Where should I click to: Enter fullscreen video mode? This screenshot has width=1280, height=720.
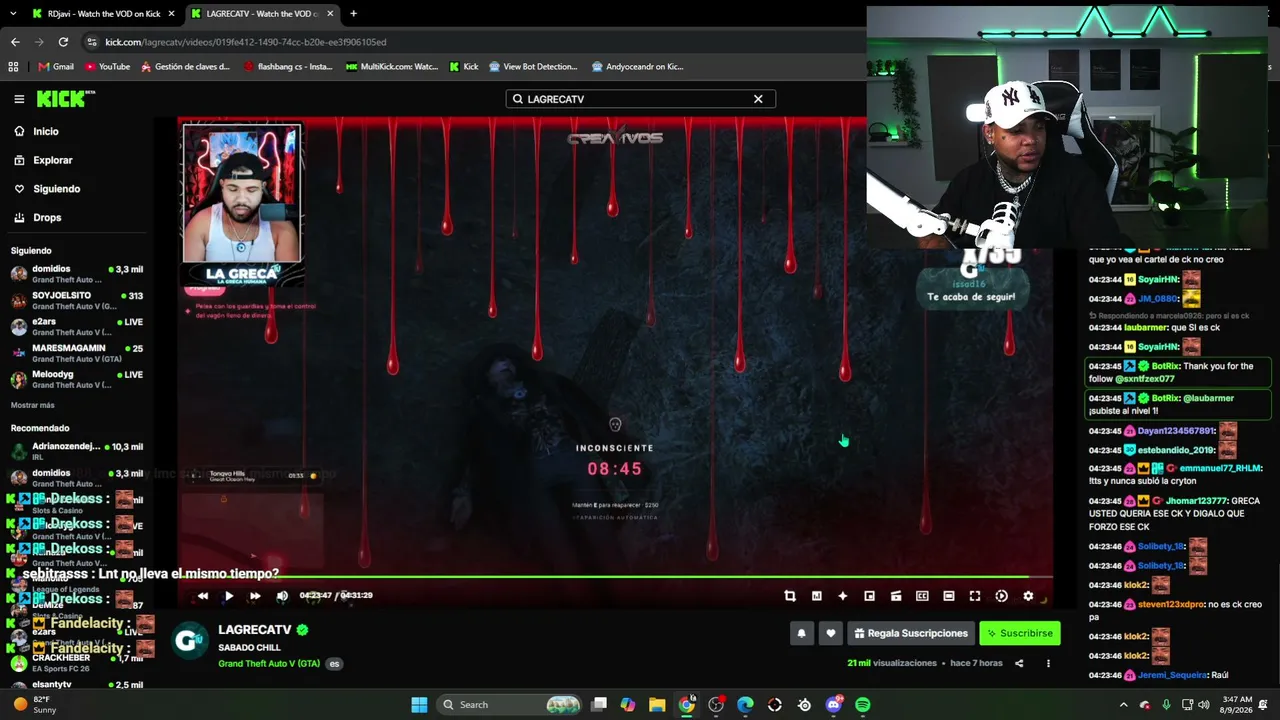pyautogui.click(x=975, y=596)
